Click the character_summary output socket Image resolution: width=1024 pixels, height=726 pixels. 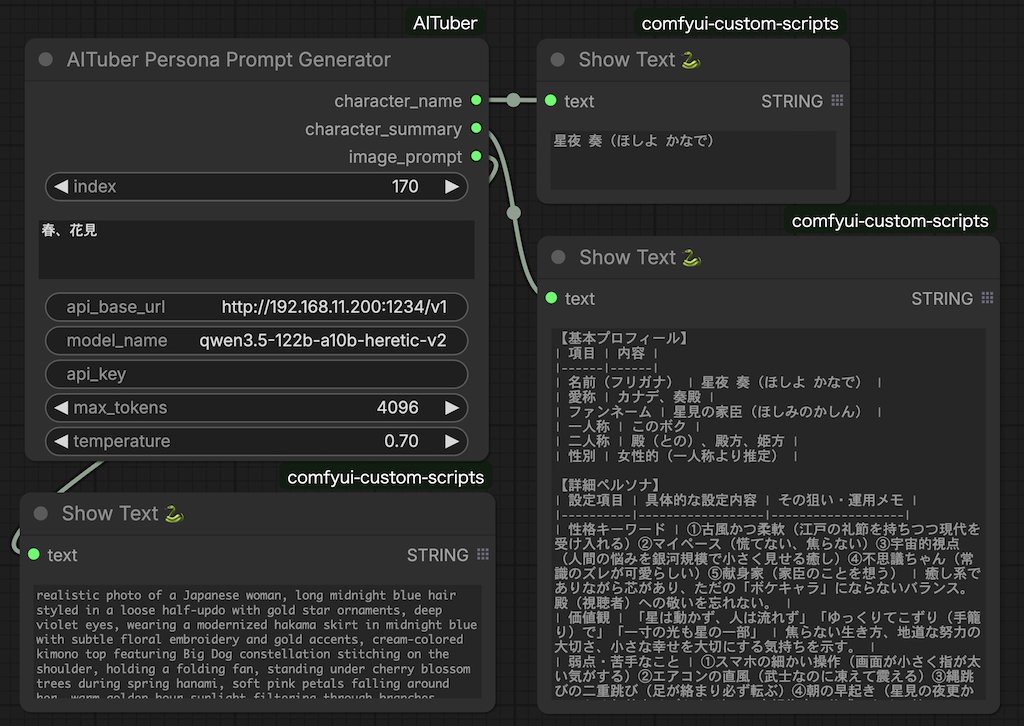[x=476, y=129]
